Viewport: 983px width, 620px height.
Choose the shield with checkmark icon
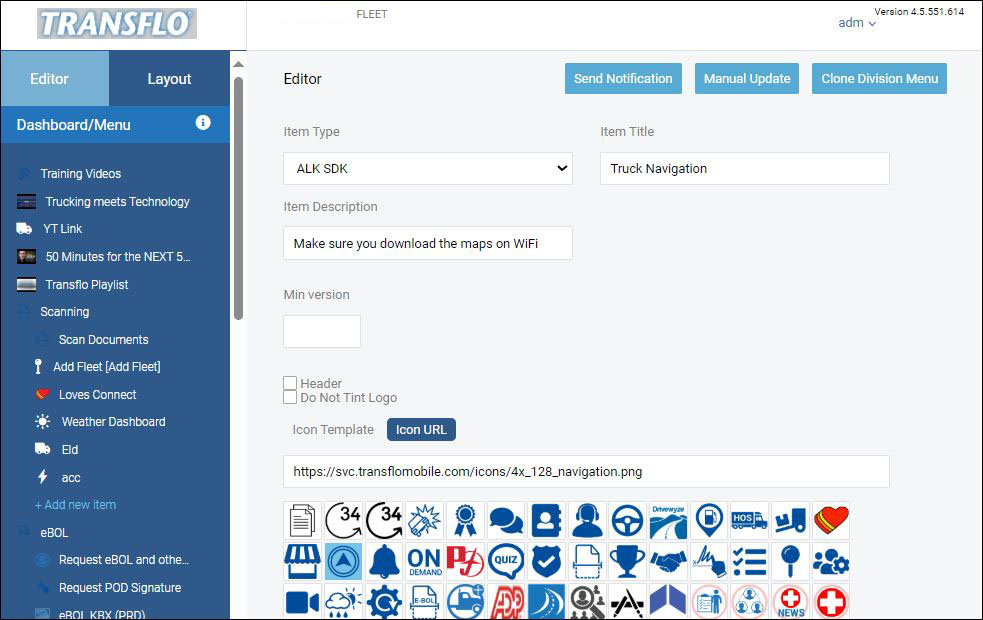click(x=546, y=561)
